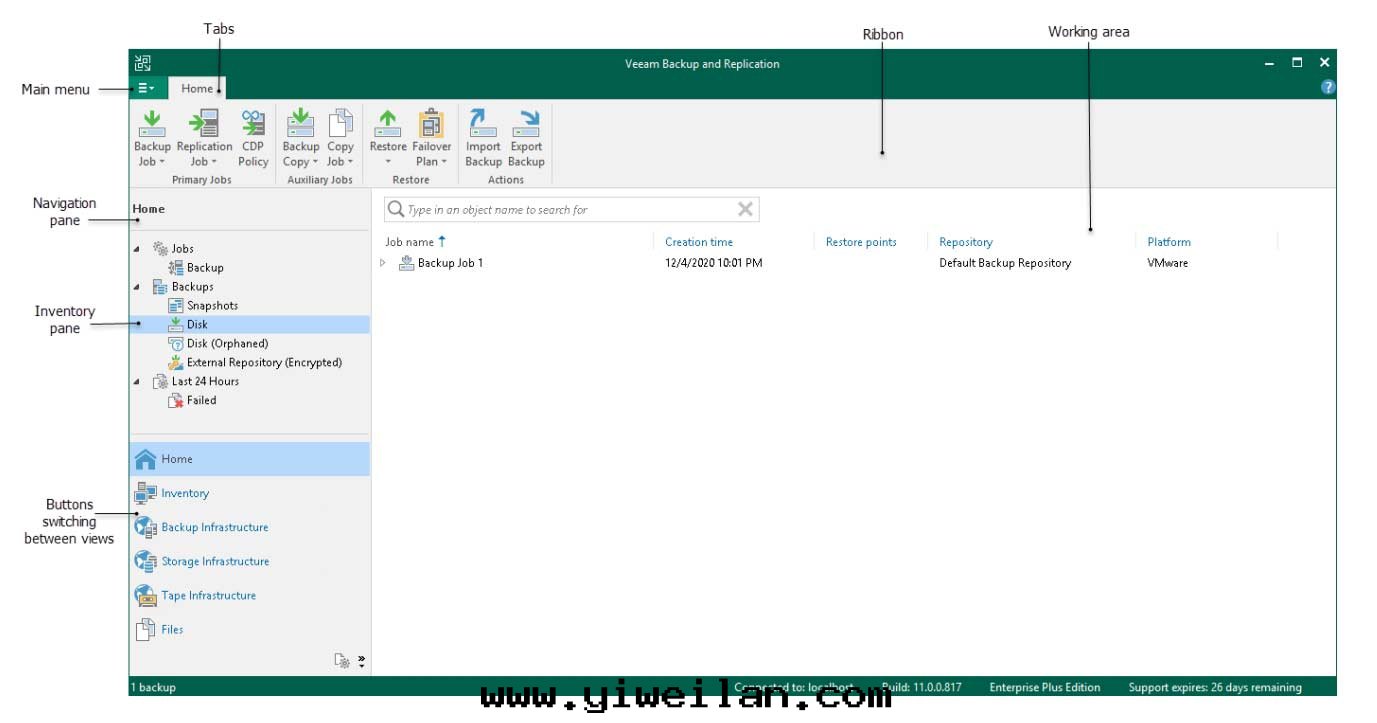Sort by the Creation time column
This screenshot has width=1377, height=723.
pos(699,242)
